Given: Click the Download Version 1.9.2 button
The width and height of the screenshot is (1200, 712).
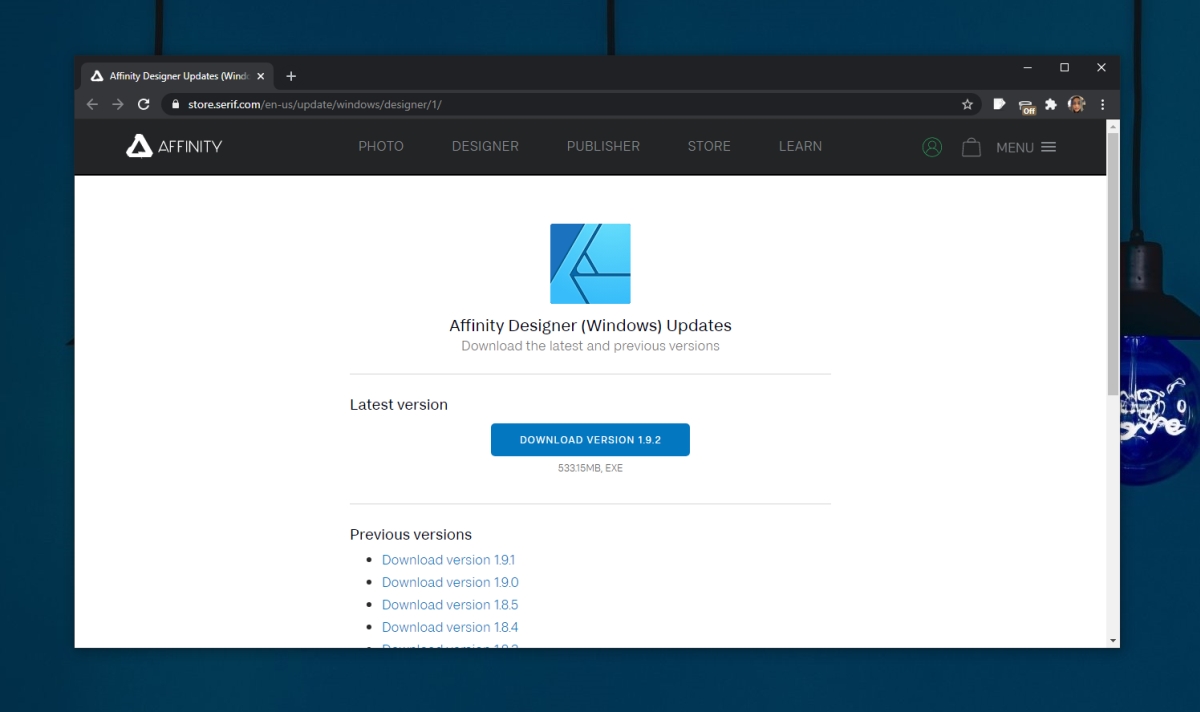Looking at the screenshot, I should tap(590, 440).
